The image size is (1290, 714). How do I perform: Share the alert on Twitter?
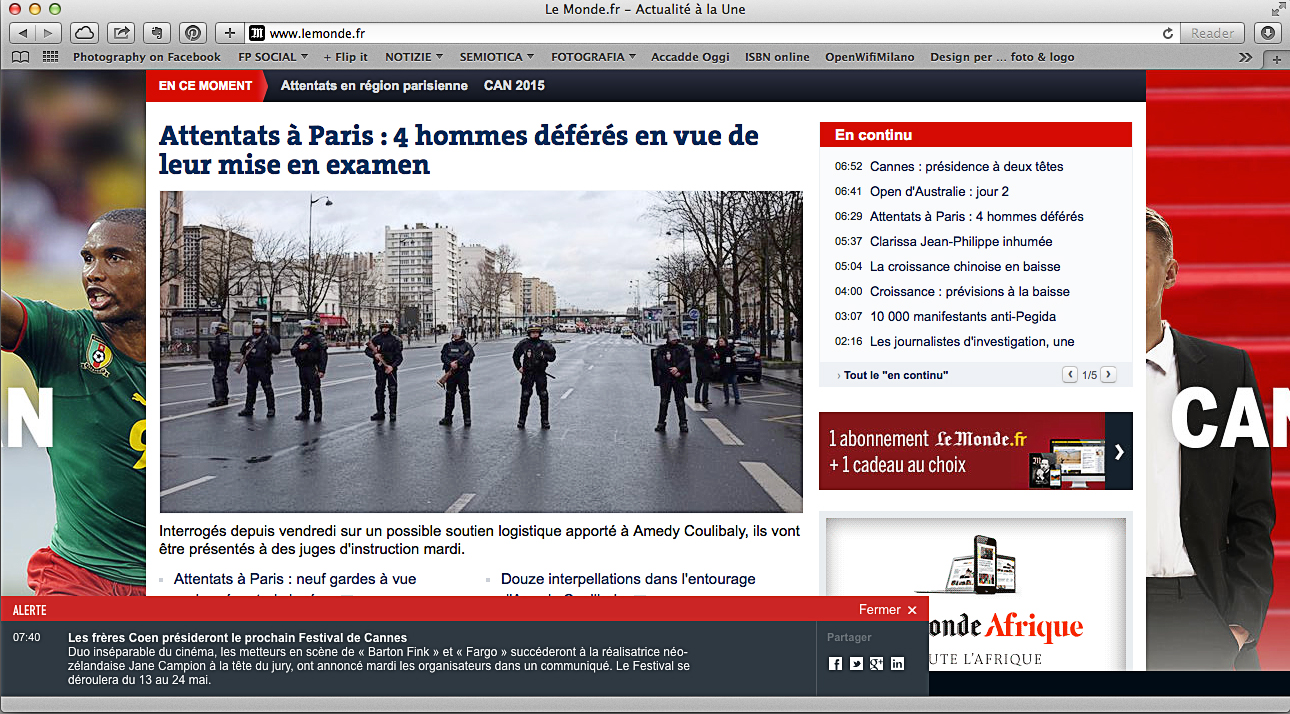click(x=856, y=663)
